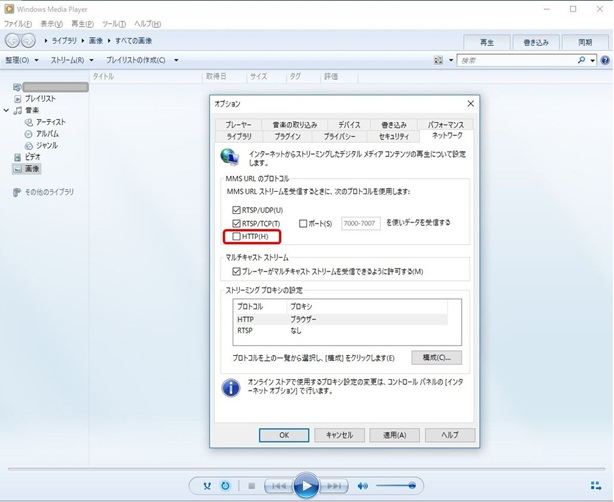Open view options dropdown arrow
614x502 pixels.
tap(451, 60)
